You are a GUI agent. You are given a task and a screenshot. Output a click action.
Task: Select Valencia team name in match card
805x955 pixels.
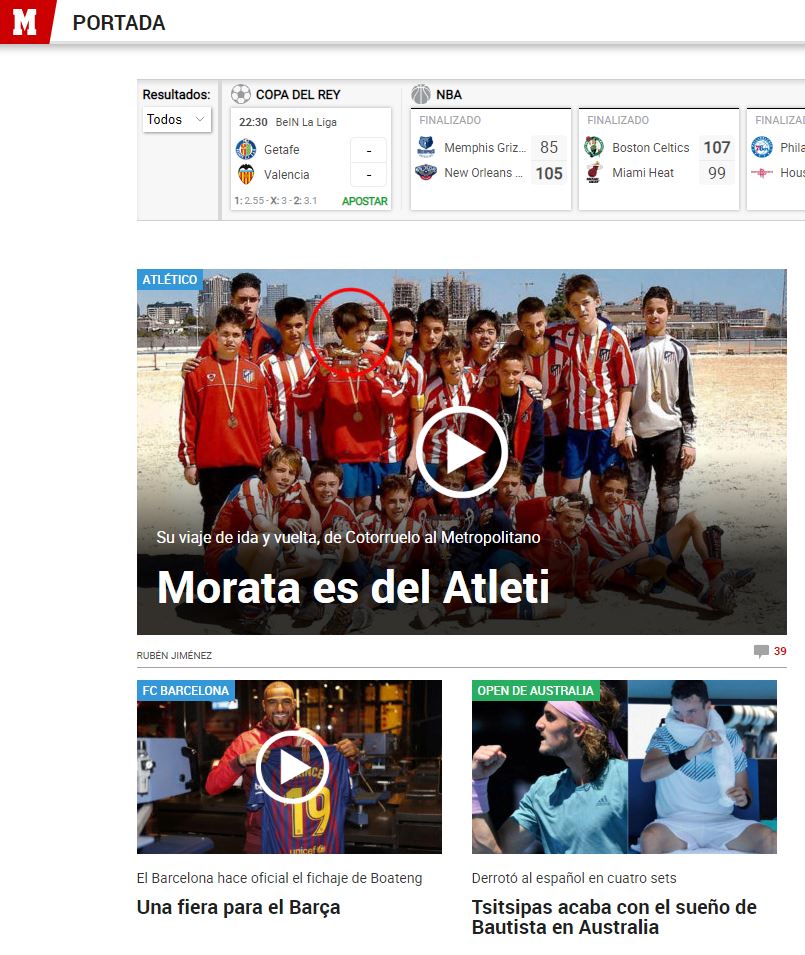tap(286, 175)
